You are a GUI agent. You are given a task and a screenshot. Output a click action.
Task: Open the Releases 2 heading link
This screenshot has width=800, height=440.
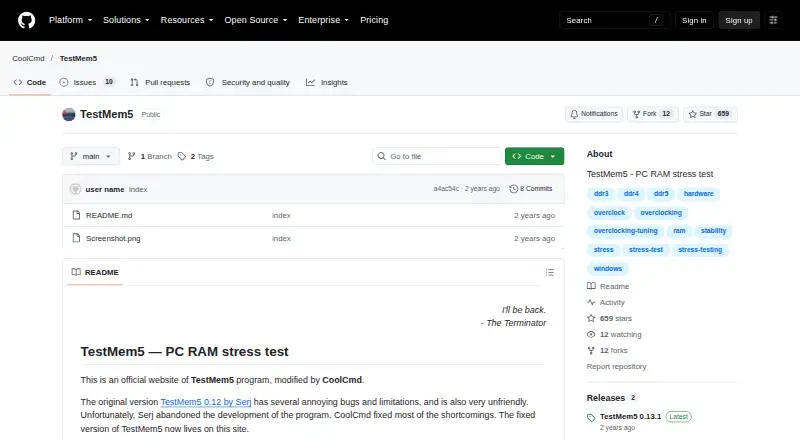(612, 398)
